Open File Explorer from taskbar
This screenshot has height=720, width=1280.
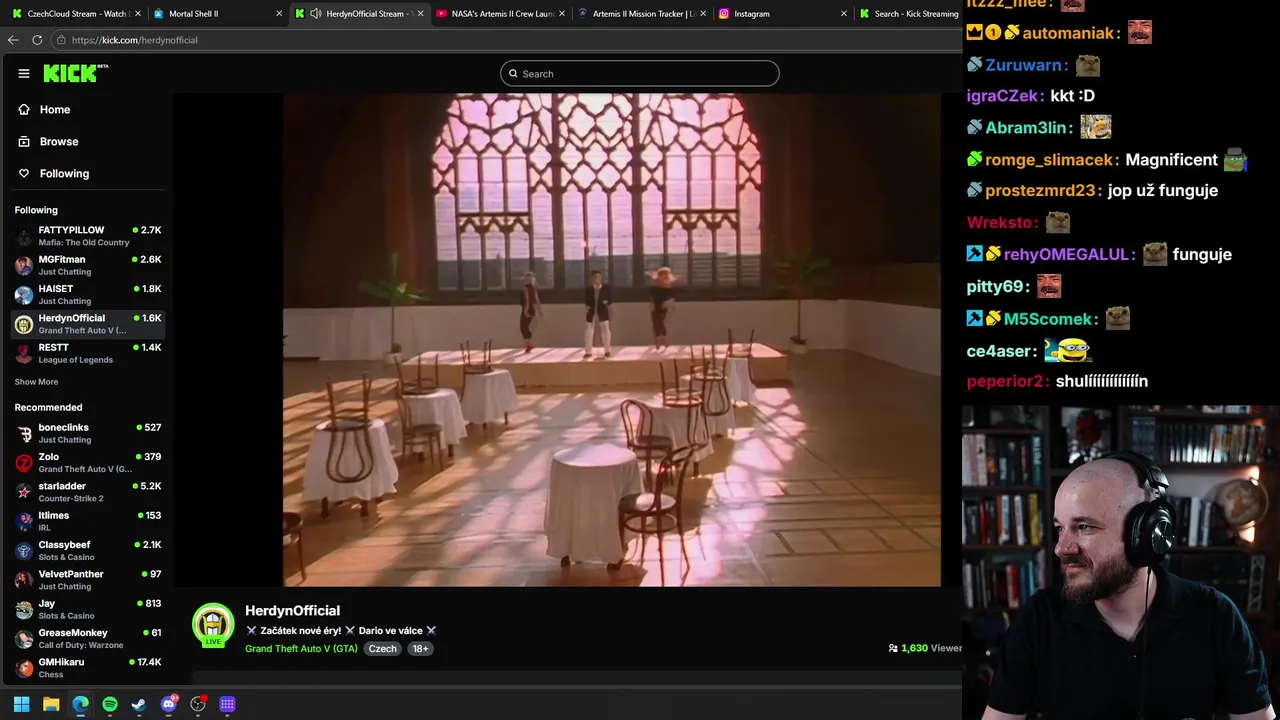pos(51,704)
